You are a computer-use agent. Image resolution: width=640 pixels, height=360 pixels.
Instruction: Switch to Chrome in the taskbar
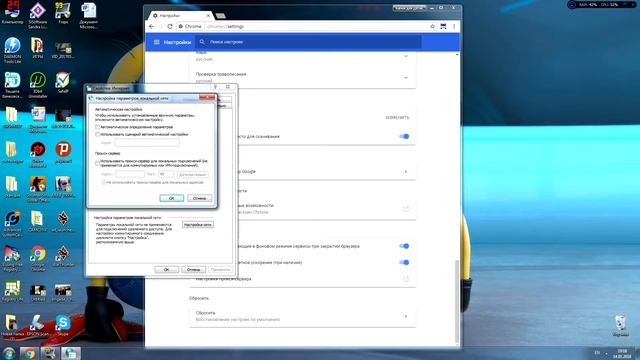coord(29,353)
